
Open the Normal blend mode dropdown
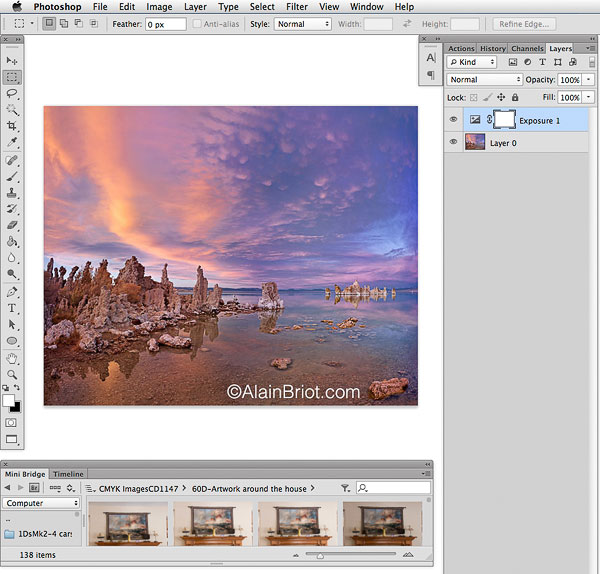[485, 80]
